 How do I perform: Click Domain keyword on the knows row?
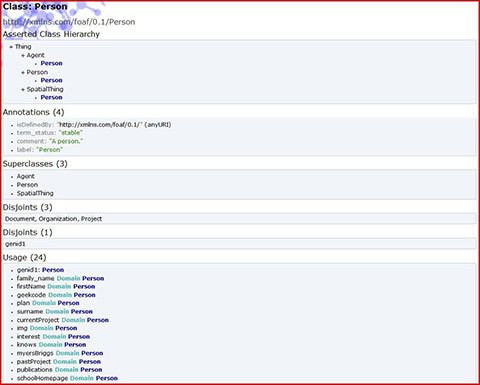click(51, 345)
